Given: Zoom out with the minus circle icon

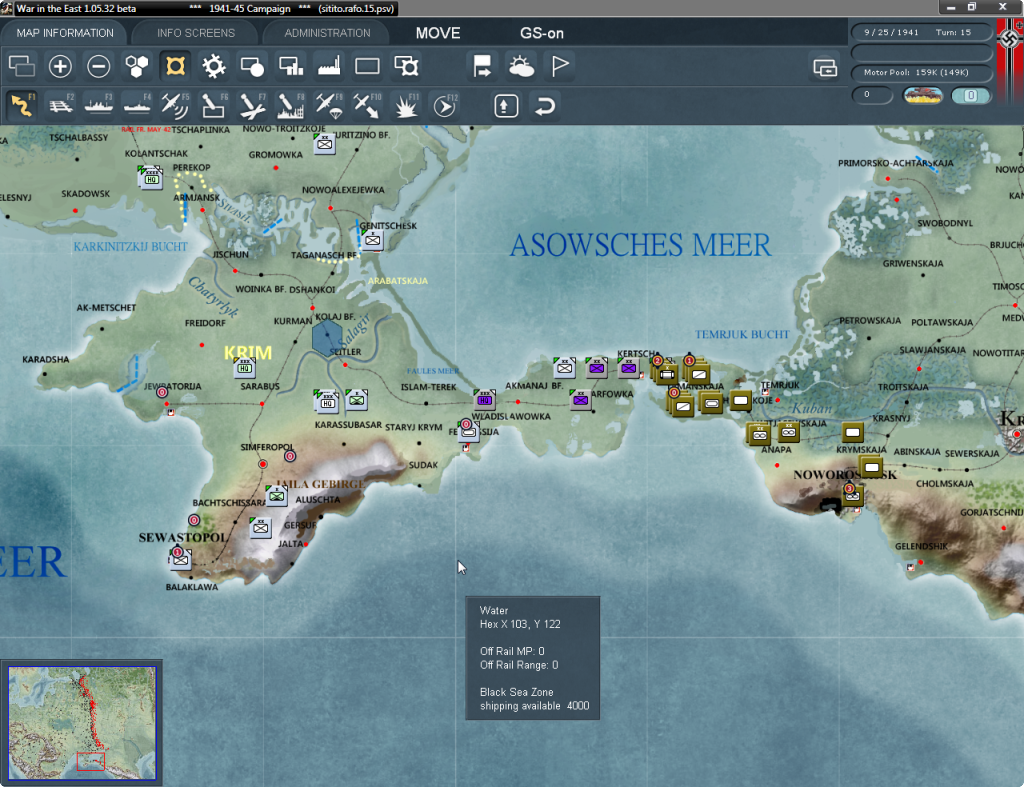Looking at the screenshot, I should (x=99, y=66).
